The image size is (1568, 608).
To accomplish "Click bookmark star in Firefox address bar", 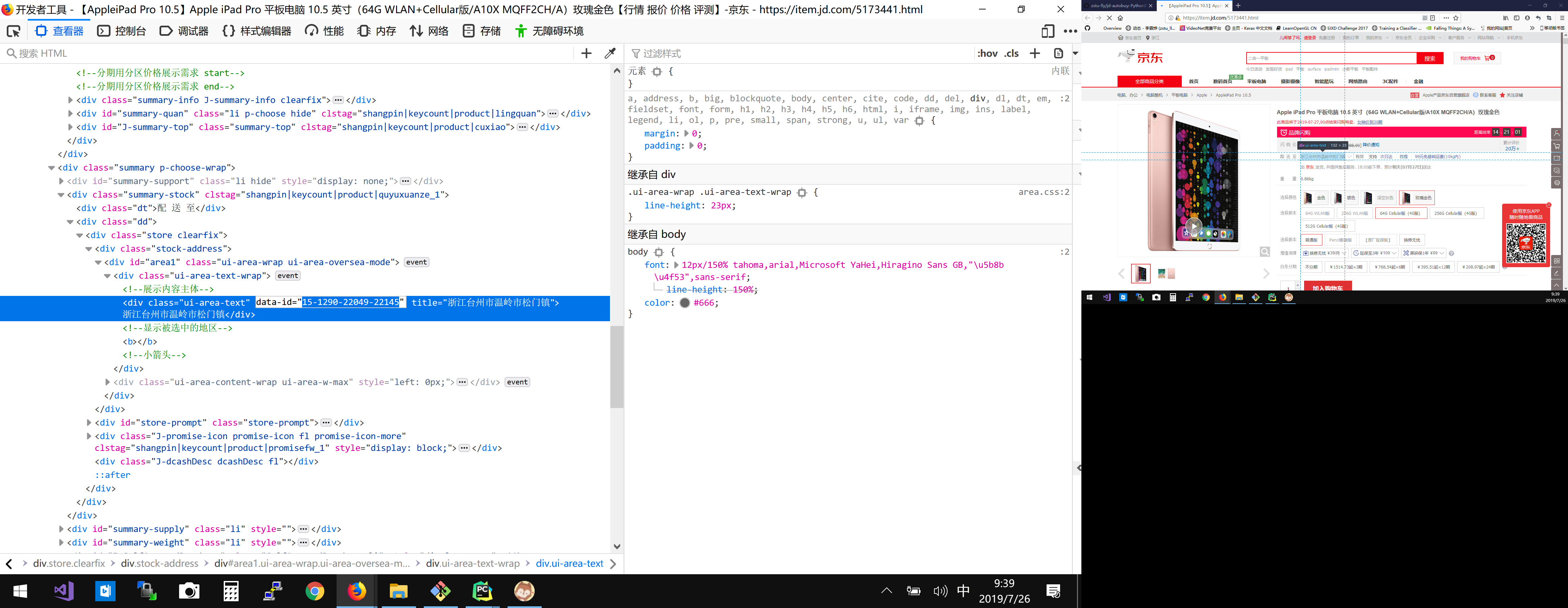I will click(x=1456, y=18).
